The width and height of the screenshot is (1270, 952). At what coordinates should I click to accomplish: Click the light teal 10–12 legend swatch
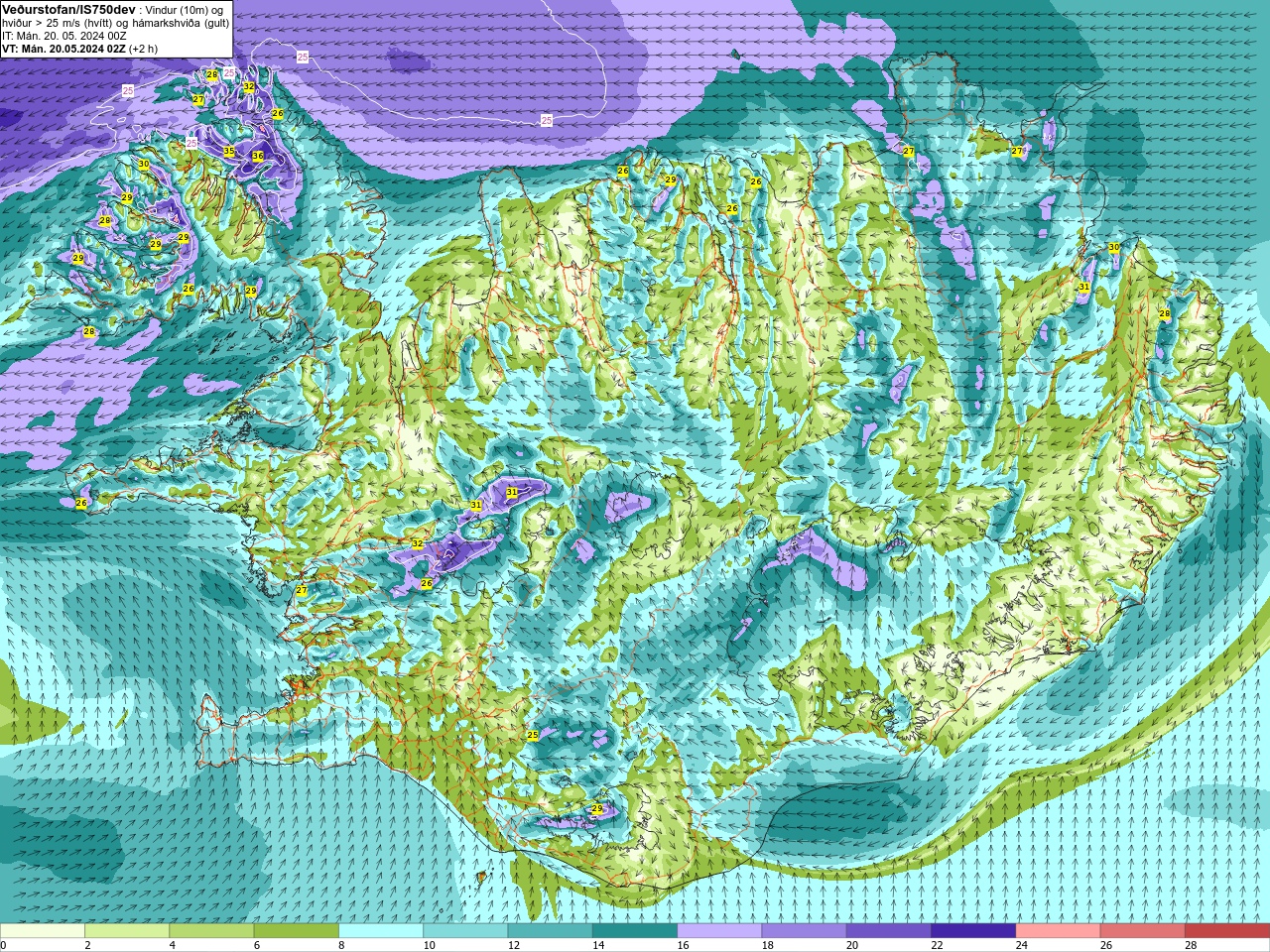coord(465,930)
